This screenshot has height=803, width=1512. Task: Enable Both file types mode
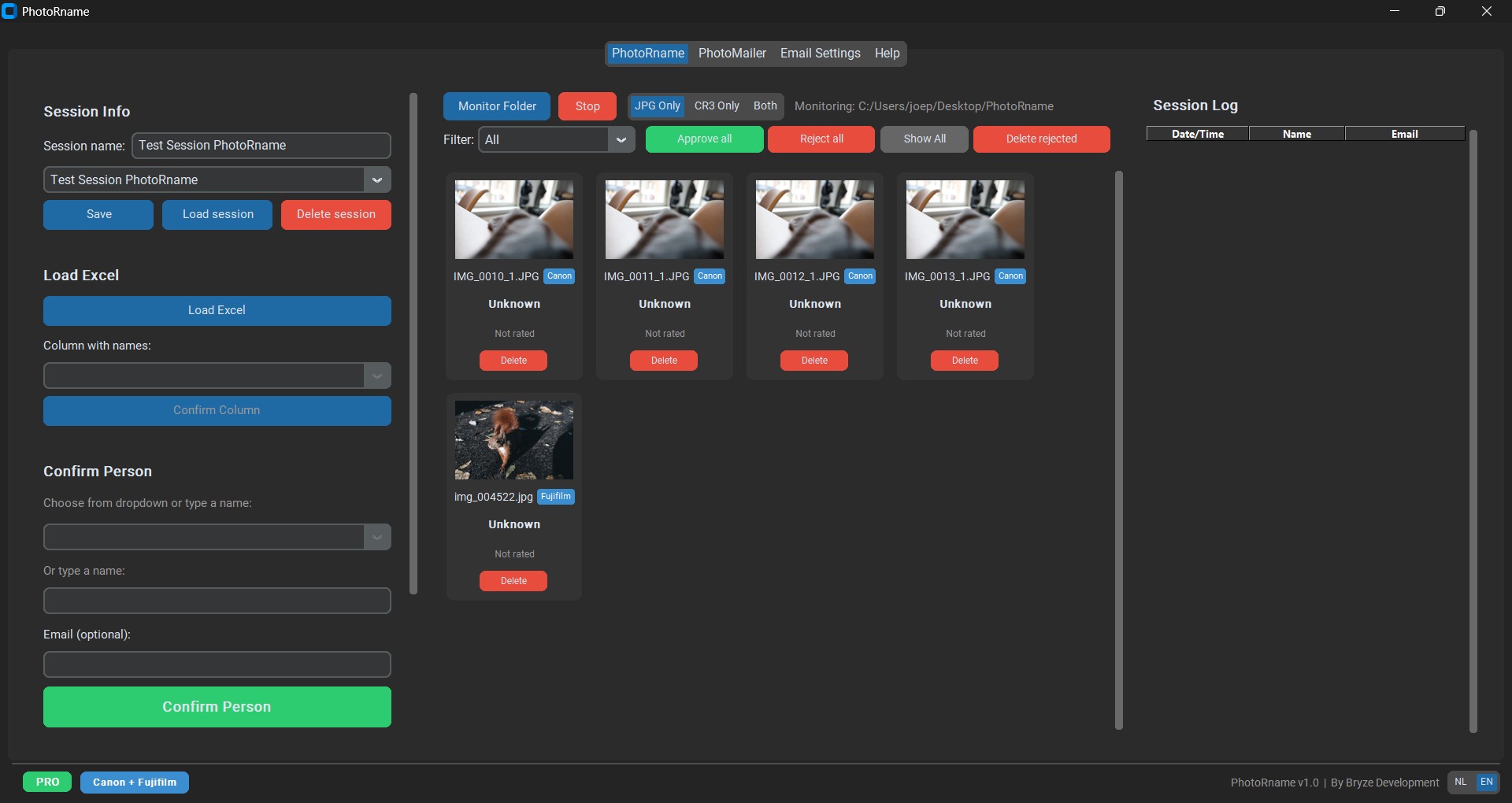point(765,106)
